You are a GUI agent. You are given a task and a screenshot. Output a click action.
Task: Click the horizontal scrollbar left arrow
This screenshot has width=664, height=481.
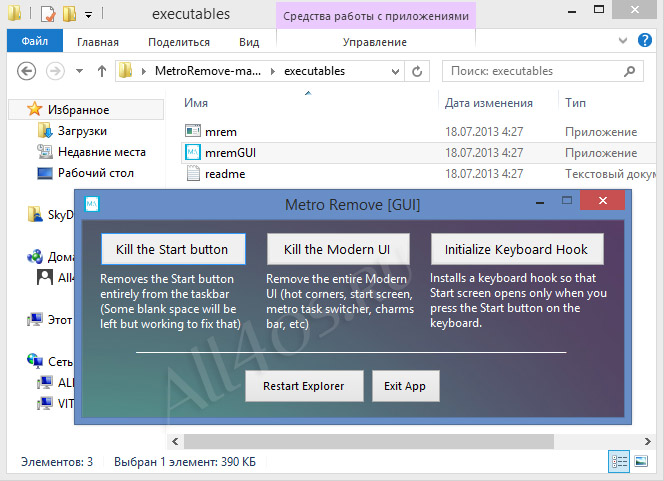coord(175,442)
